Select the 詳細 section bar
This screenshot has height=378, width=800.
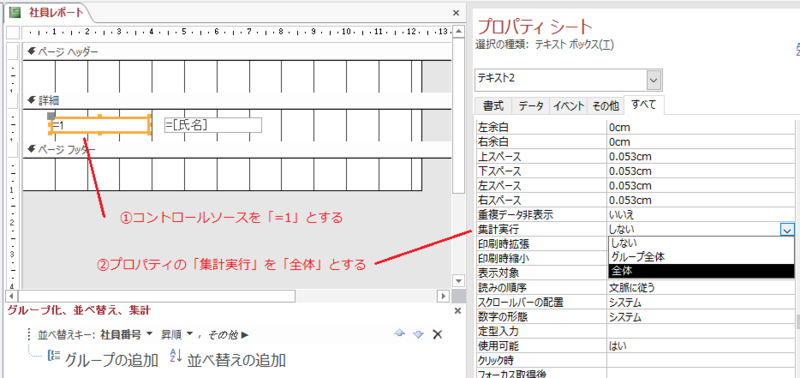pos(237,100)
